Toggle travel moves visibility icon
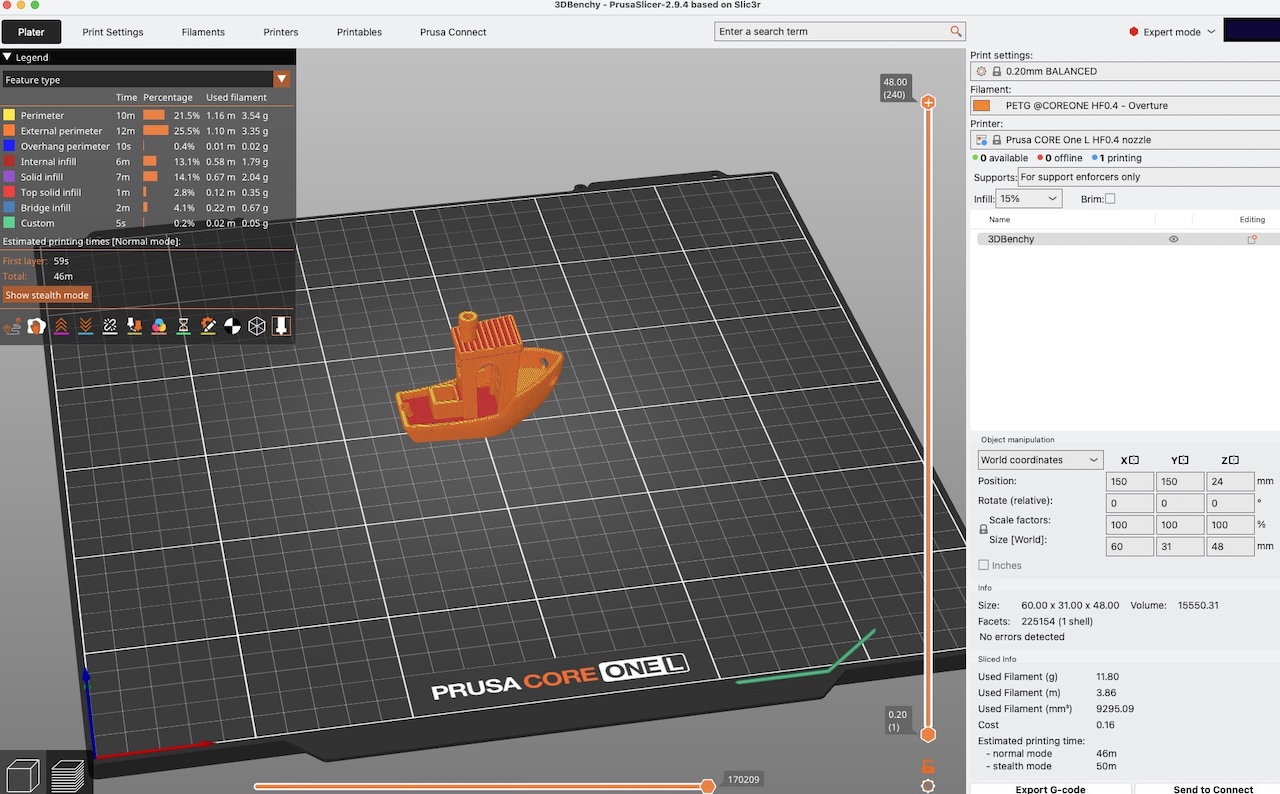This screenshot has width=1280, height=794. (12, 326)
